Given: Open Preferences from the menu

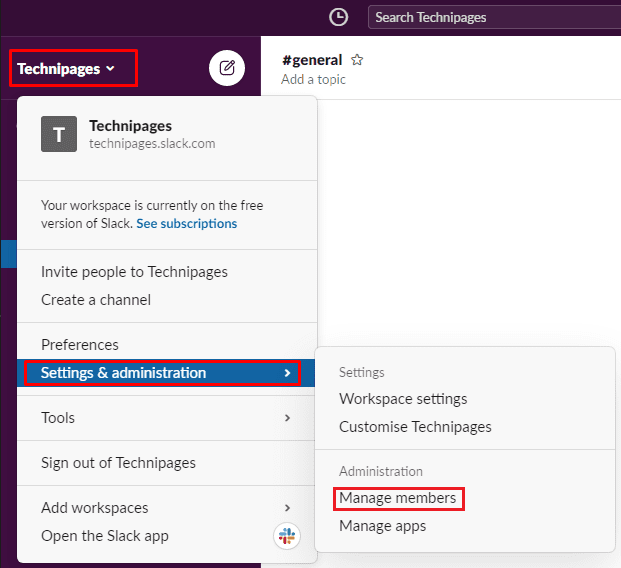Looking at the screenshot, I should [80, 345].
